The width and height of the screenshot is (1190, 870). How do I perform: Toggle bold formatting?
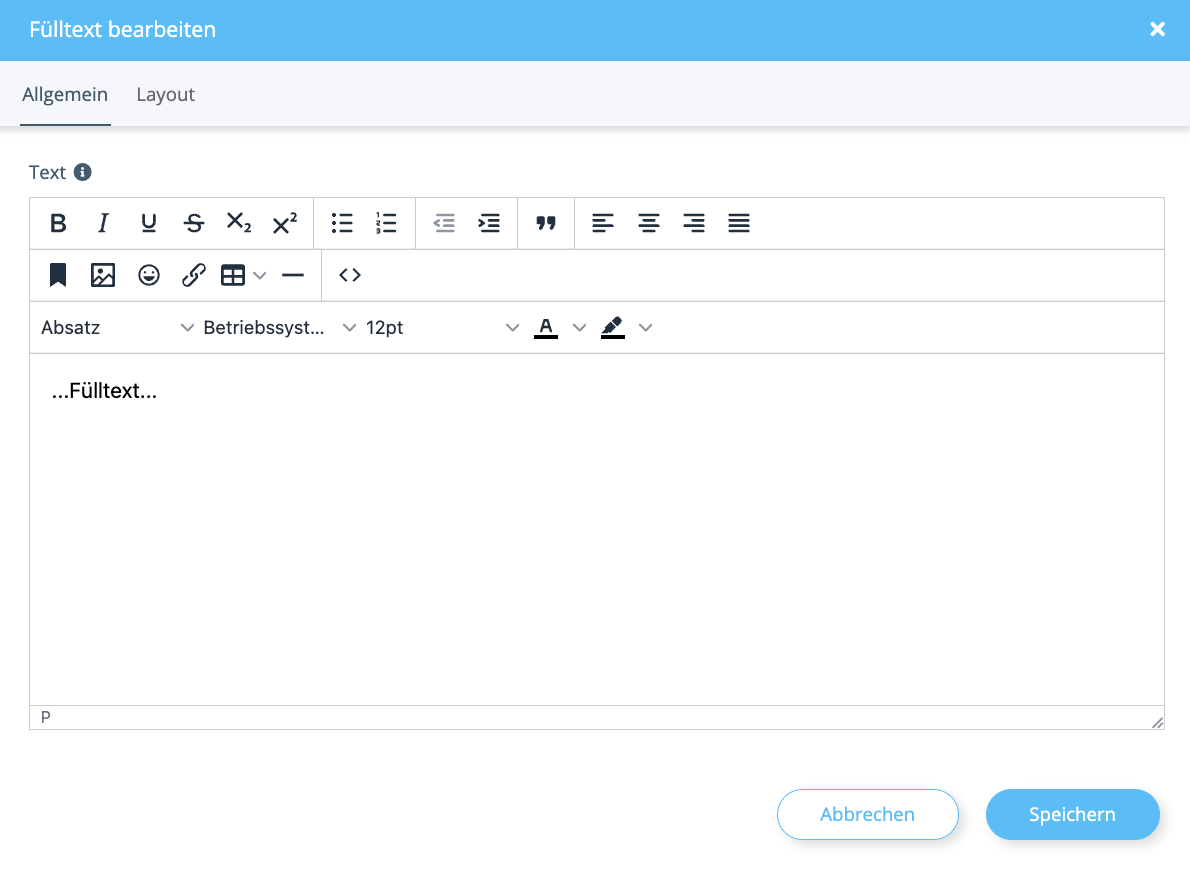click(58, 223)
